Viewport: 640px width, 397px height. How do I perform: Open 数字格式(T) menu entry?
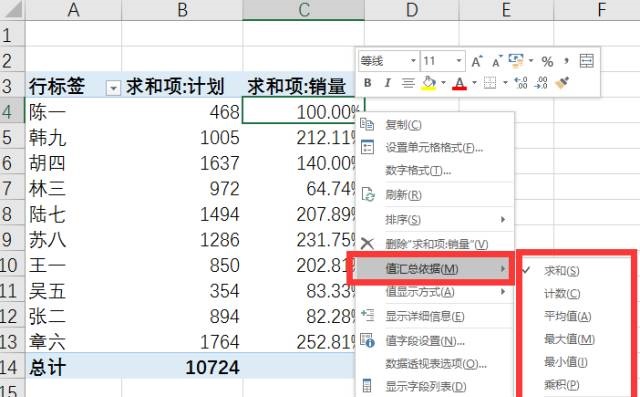coord(435,170)
